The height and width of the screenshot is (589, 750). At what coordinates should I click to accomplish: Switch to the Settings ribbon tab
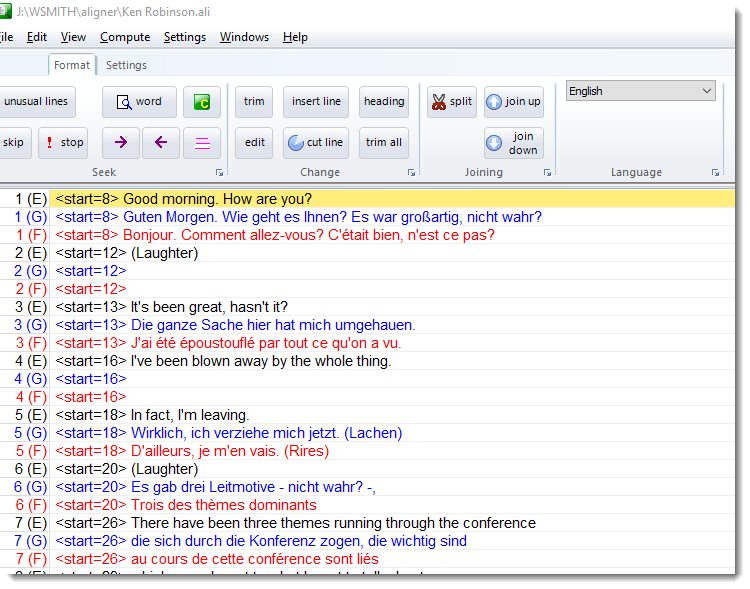(126, 65)
